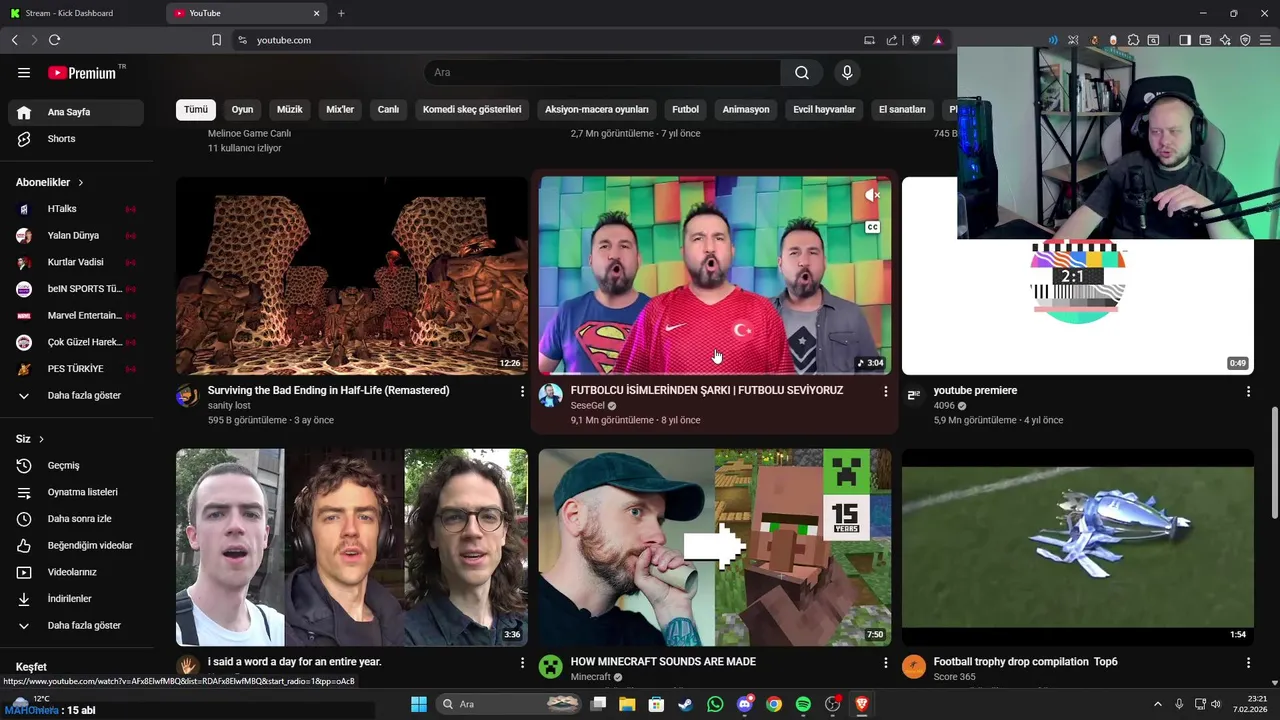Screen dimensions: 1280x720
Task: Expand more subscriptions under PES TÜRKİYE
Action: point(76,396)
